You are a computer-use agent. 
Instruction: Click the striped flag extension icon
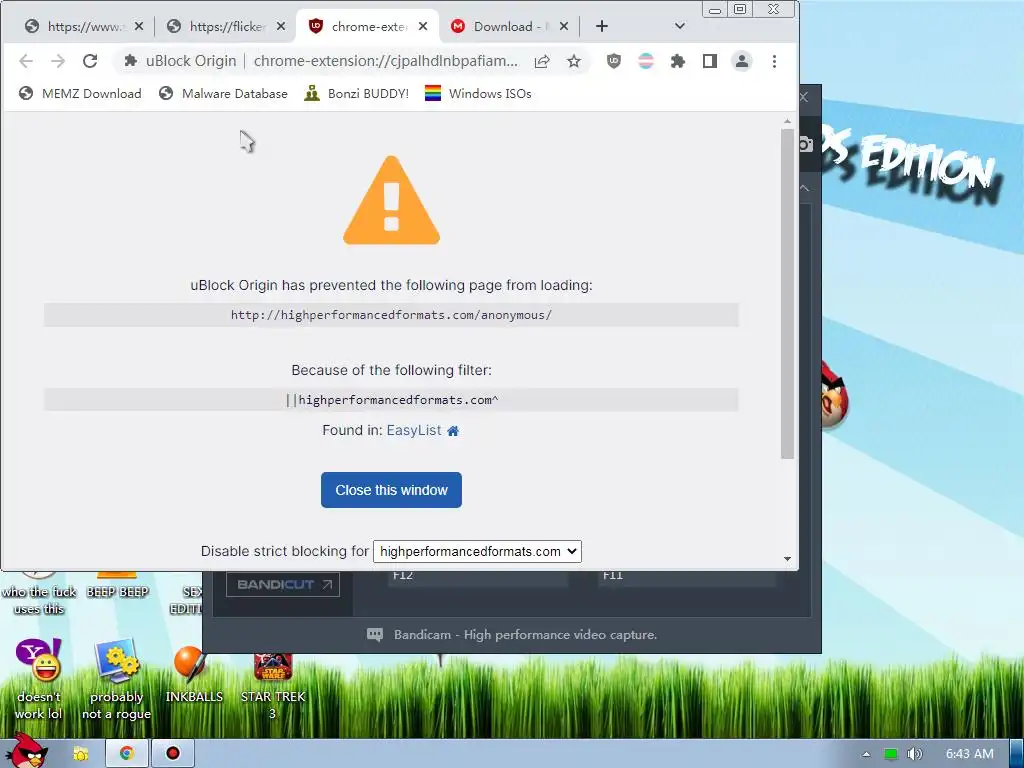coord(646,61)
